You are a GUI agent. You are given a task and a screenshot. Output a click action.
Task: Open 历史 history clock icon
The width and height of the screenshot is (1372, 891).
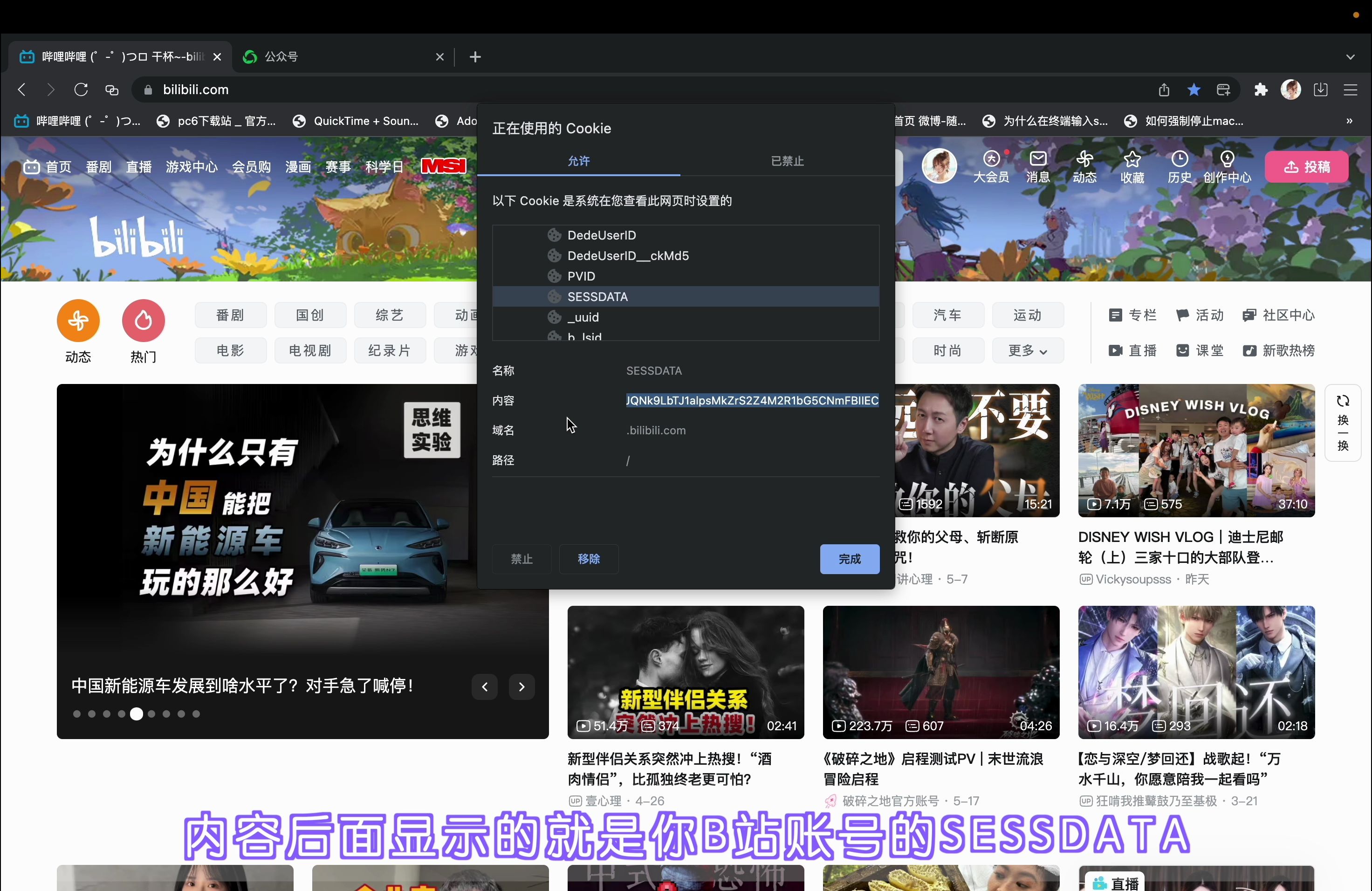pos(1180,166)
